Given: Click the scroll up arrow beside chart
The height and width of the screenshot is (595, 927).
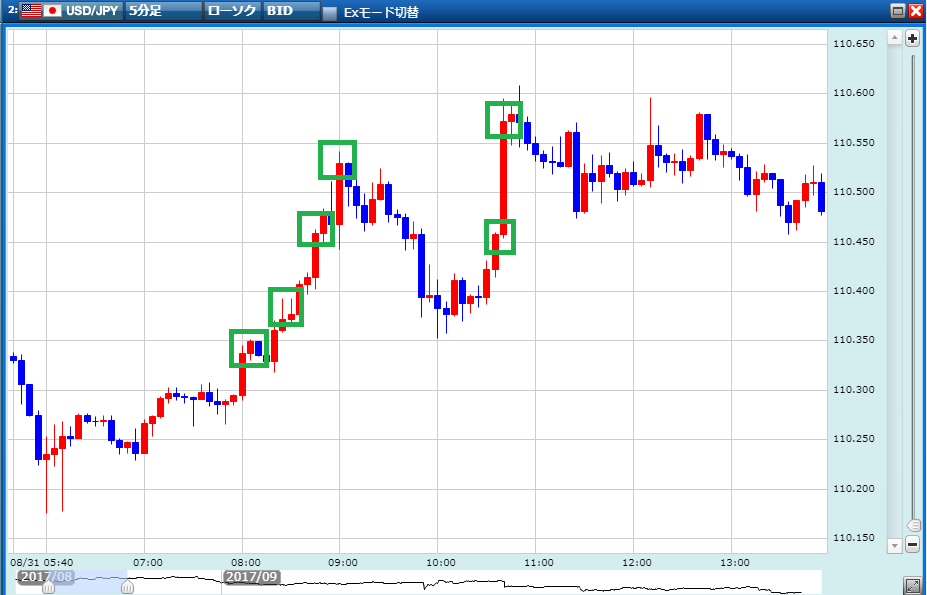Looking at the screenshot, I should pos(894,38).
